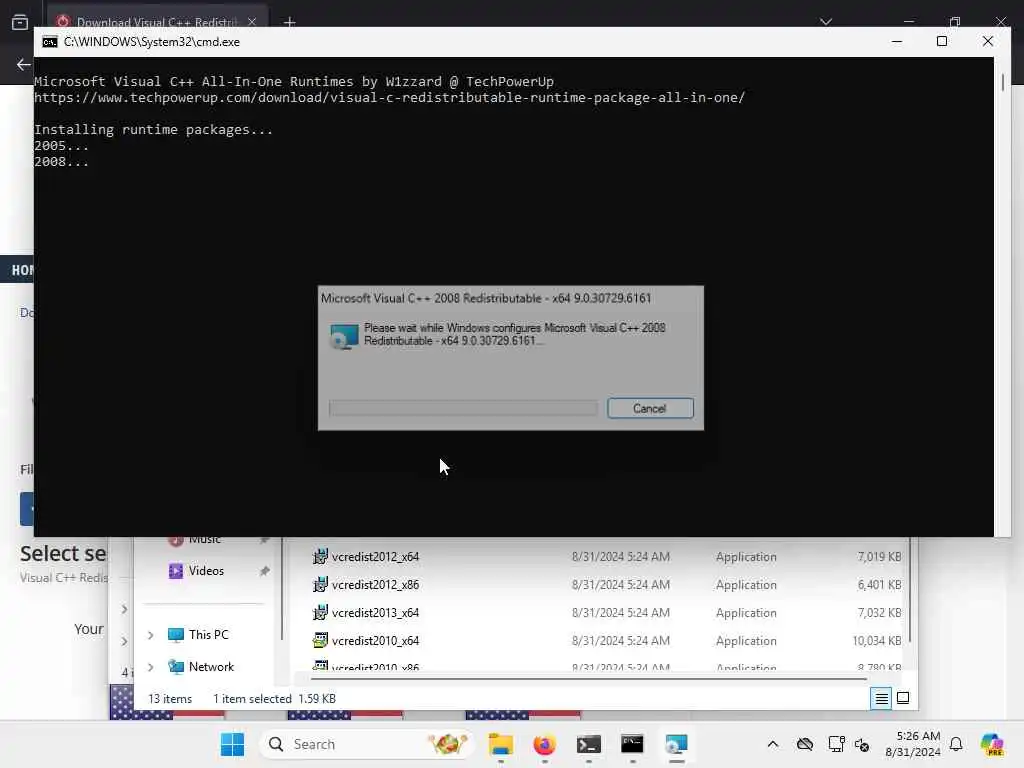Switch Explorer to large icons view

coord(903,698)
